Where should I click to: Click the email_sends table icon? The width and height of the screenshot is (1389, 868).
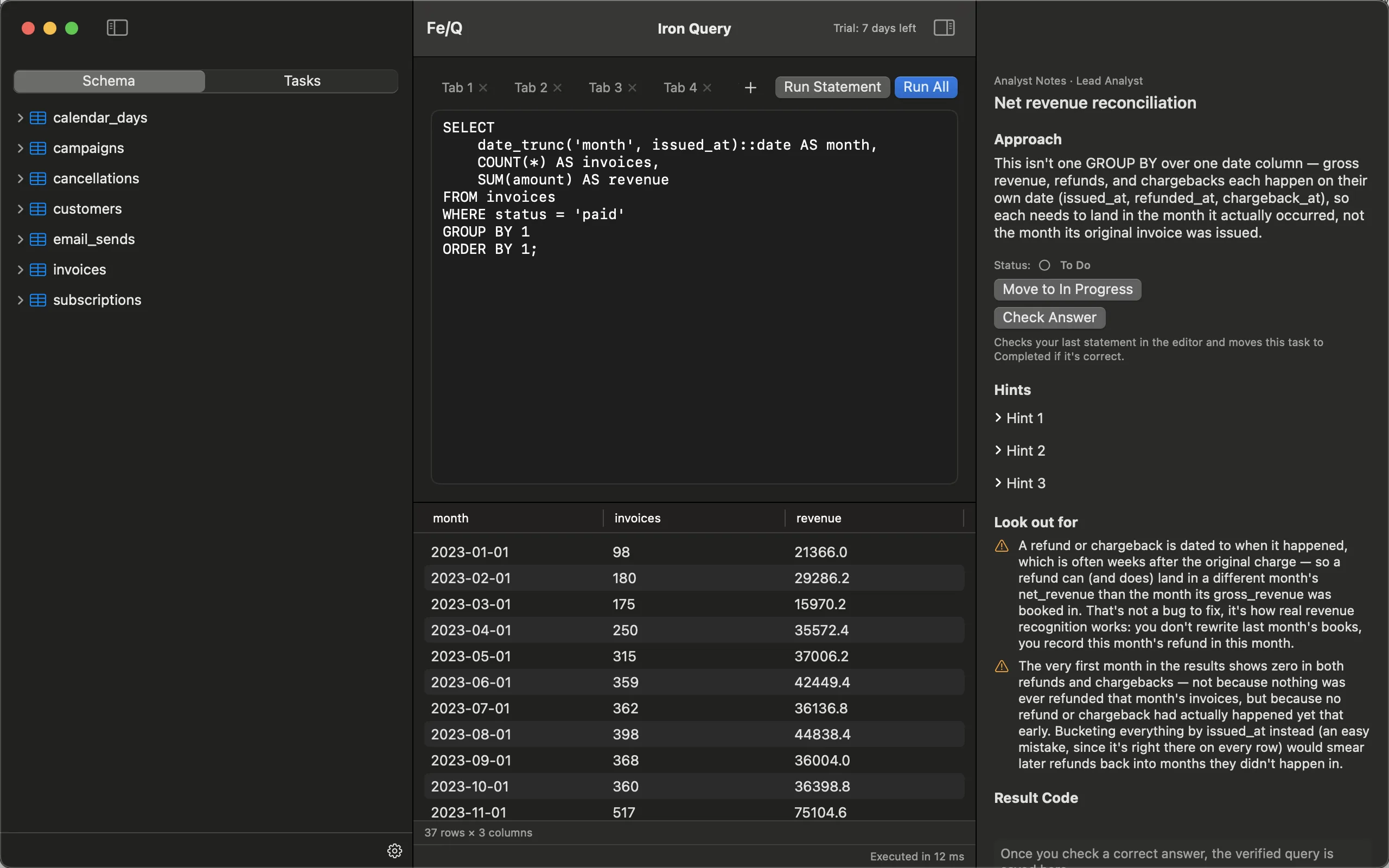coord(38,239)
